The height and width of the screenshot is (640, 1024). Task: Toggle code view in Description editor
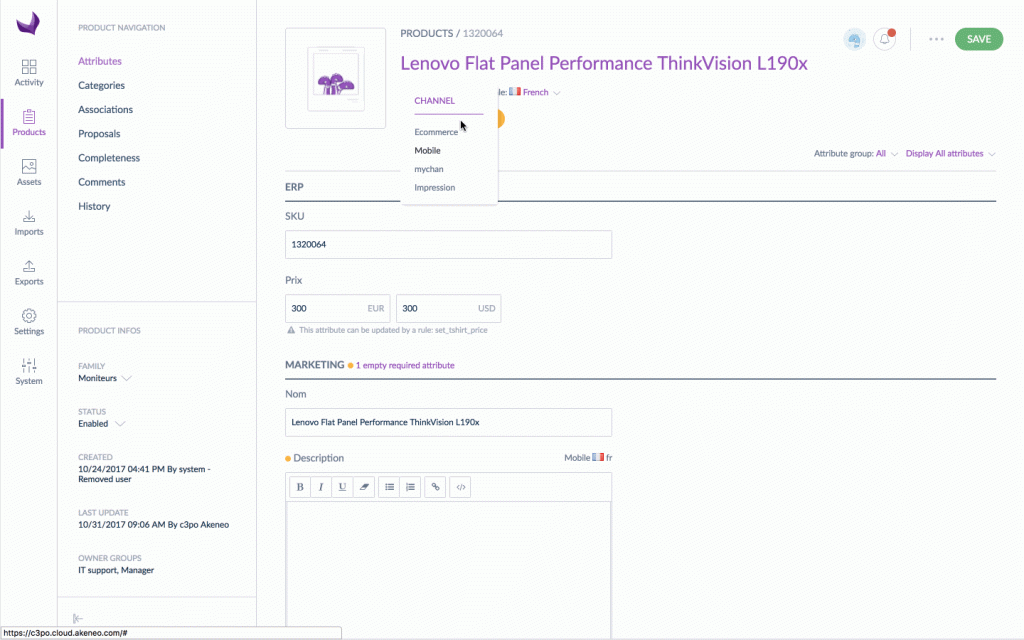click(x=460, y=487)
